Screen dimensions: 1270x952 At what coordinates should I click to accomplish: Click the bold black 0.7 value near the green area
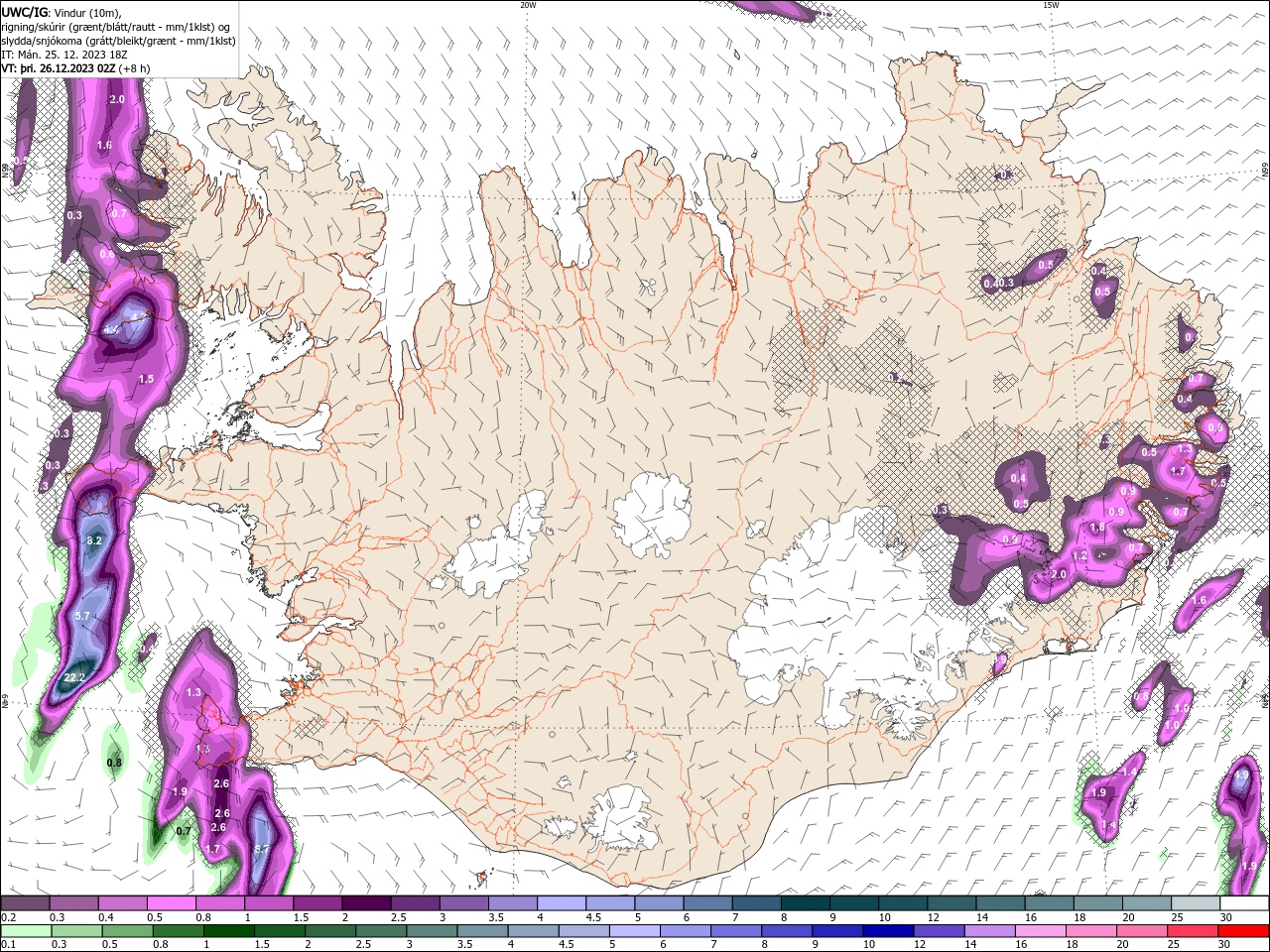(x=184, y=831)
